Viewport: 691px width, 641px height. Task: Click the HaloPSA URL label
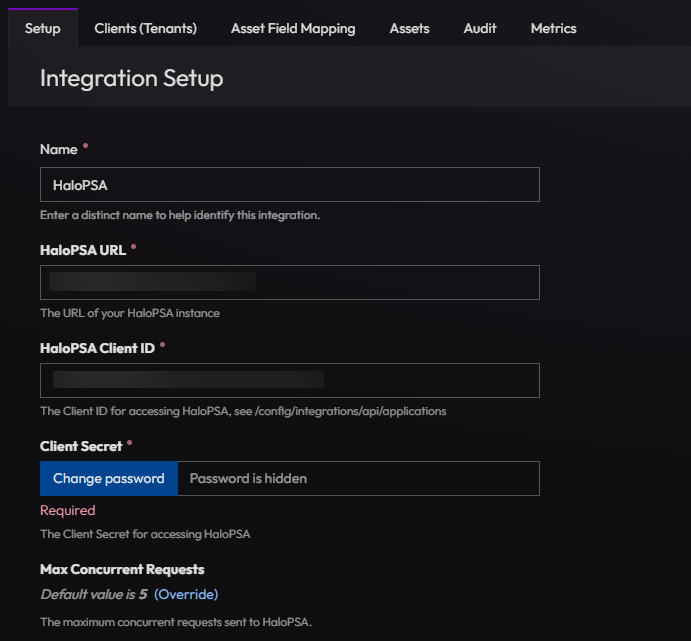pyautogui.click(x=83, y=250)
